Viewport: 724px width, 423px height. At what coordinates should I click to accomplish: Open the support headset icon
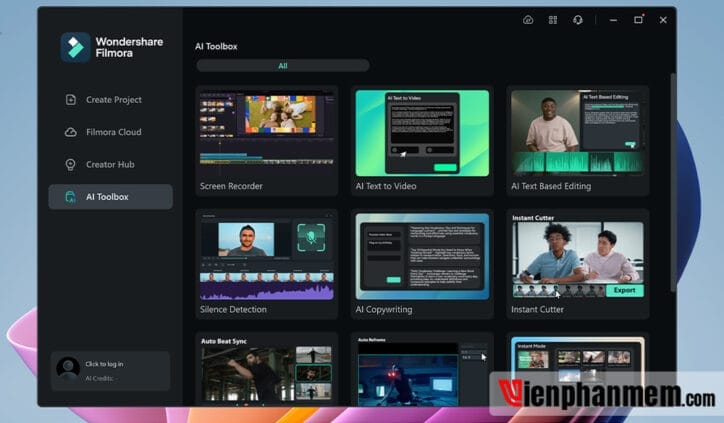point(578,20)
